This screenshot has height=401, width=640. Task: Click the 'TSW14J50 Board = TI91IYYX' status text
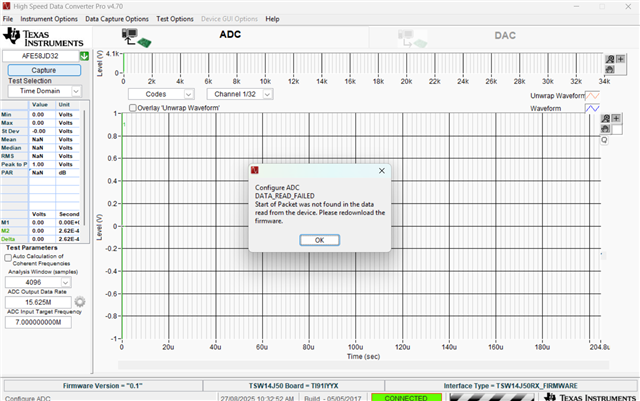293,386
